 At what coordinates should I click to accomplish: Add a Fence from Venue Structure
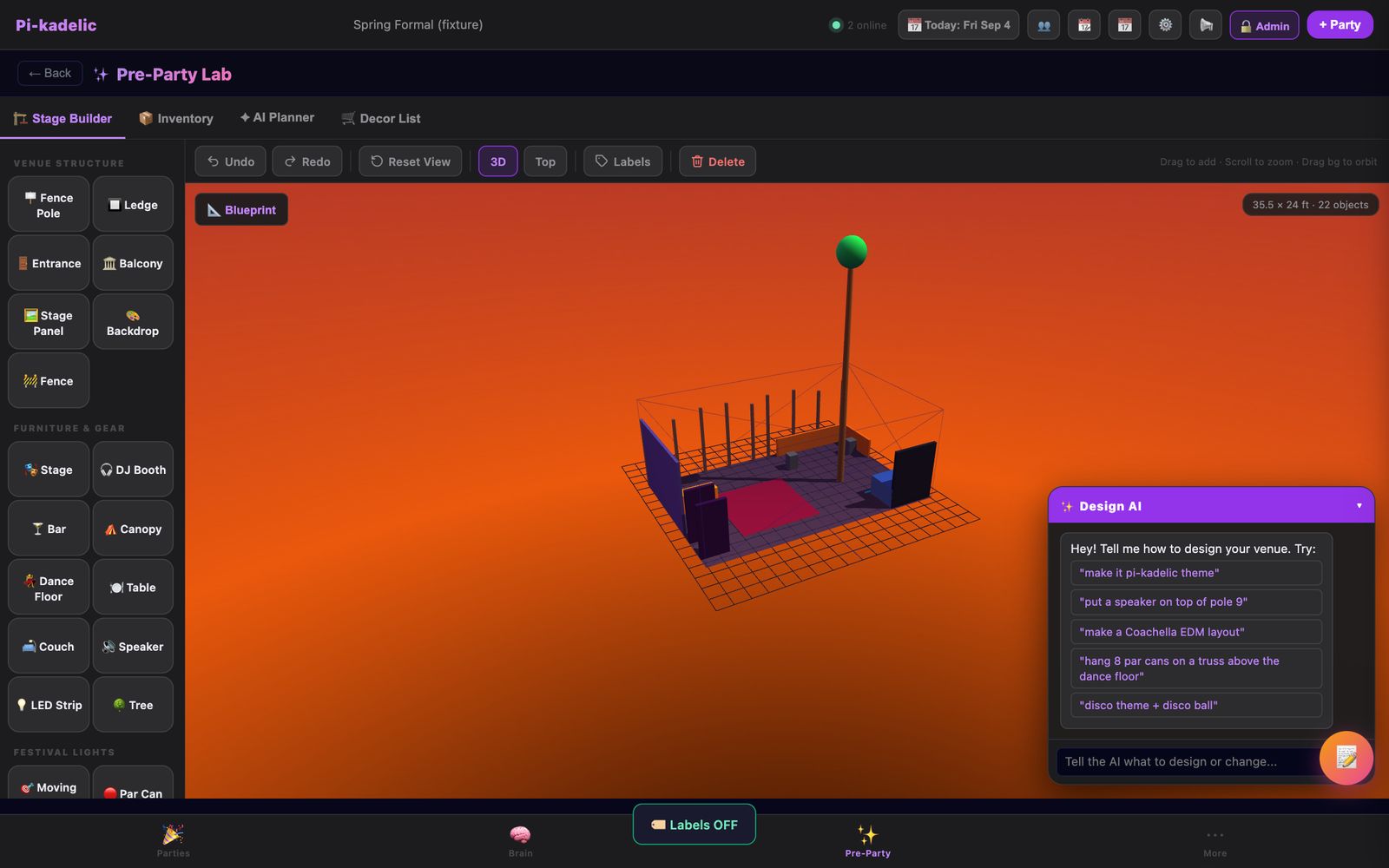(x=49, y=380)
